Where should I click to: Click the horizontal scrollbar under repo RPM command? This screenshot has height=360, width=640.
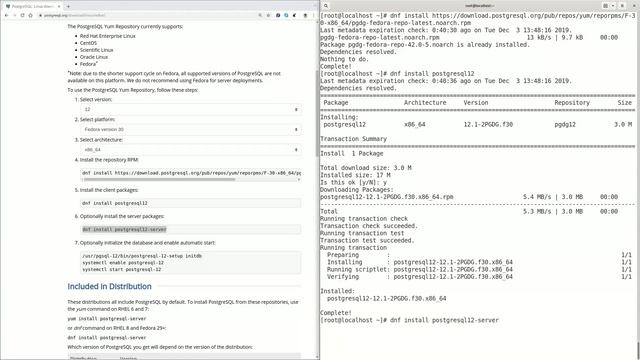[x=159, y=180]
